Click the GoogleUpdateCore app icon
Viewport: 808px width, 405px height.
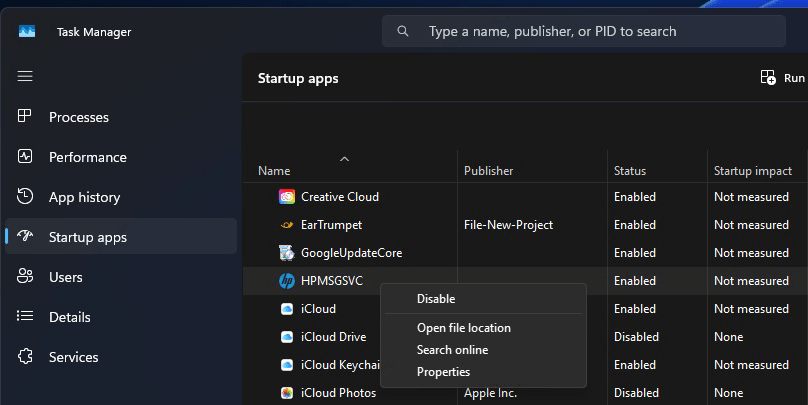287,252
